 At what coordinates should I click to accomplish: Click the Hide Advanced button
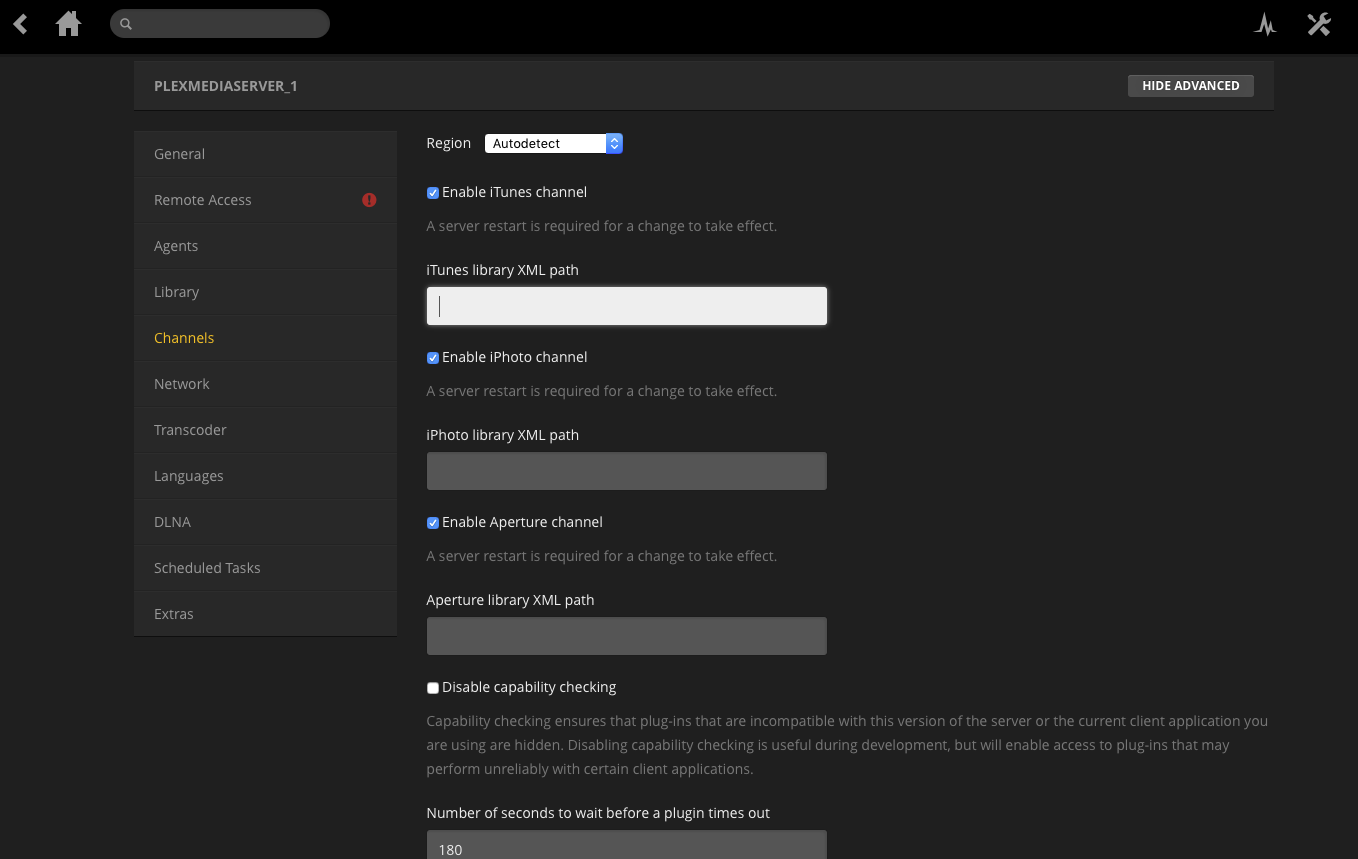[1190, 86]
